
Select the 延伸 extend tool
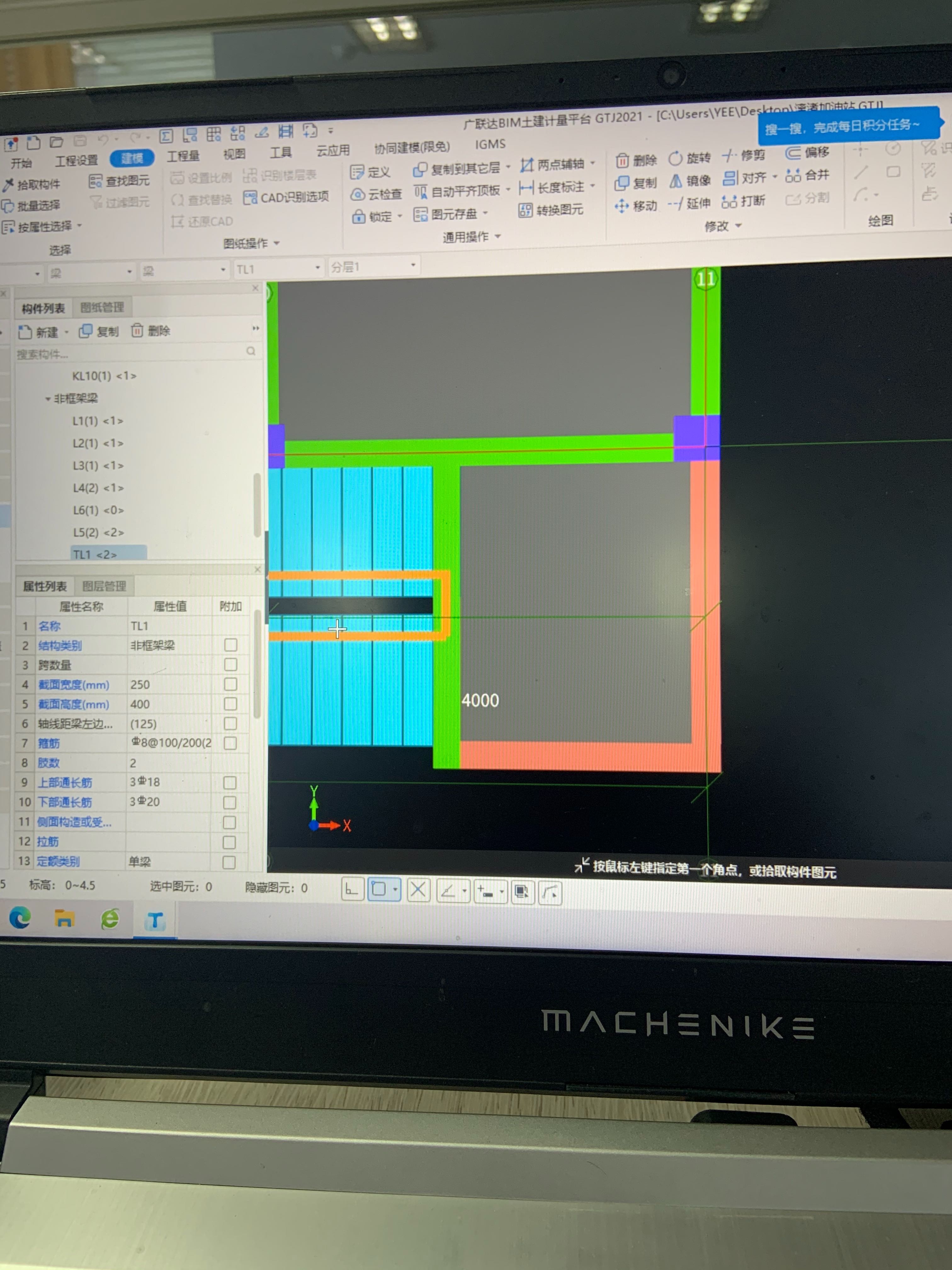(x=688, y=203)
